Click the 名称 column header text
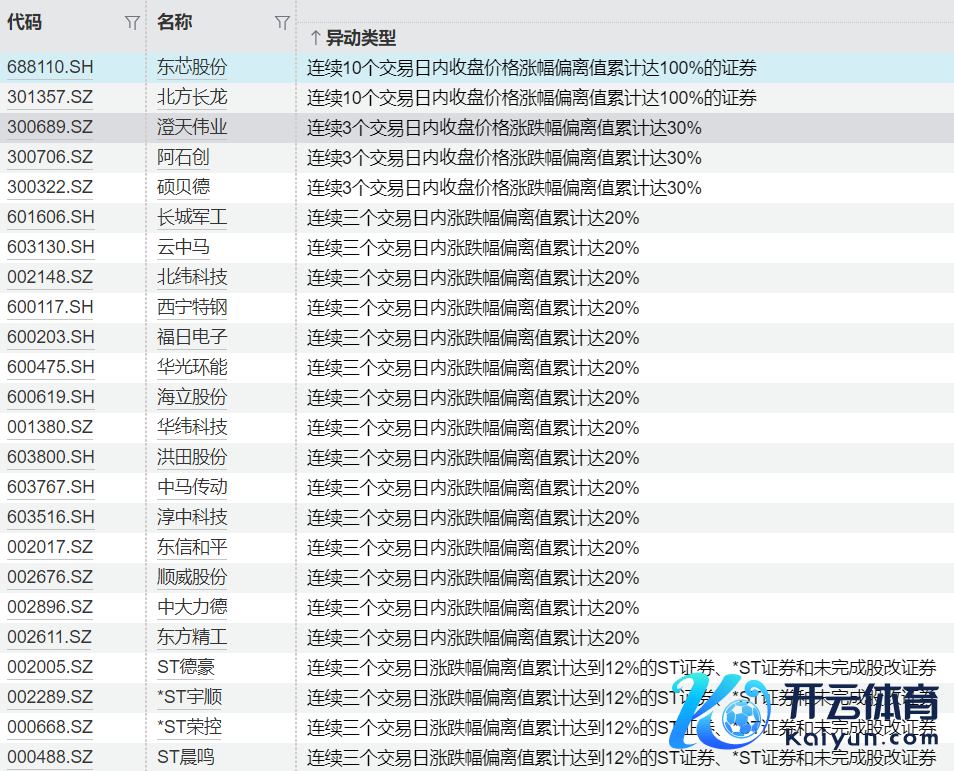The image size is (954, 771). (175, 22)
